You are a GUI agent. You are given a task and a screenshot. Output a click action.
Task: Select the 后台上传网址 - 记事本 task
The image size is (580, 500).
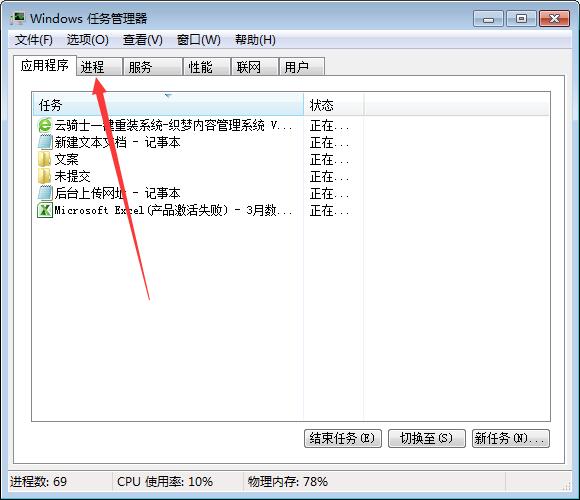point(109,193)
